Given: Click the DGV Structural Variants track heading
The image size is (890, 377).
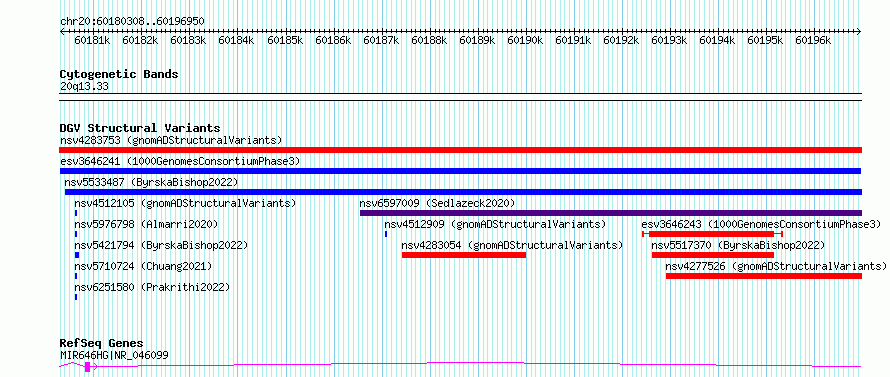Looking at the screenshot, I should coord(140,128).
